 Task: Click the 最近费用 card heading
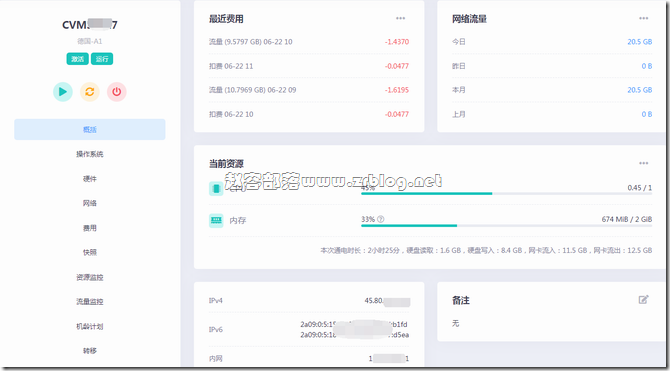coord(226,19)
